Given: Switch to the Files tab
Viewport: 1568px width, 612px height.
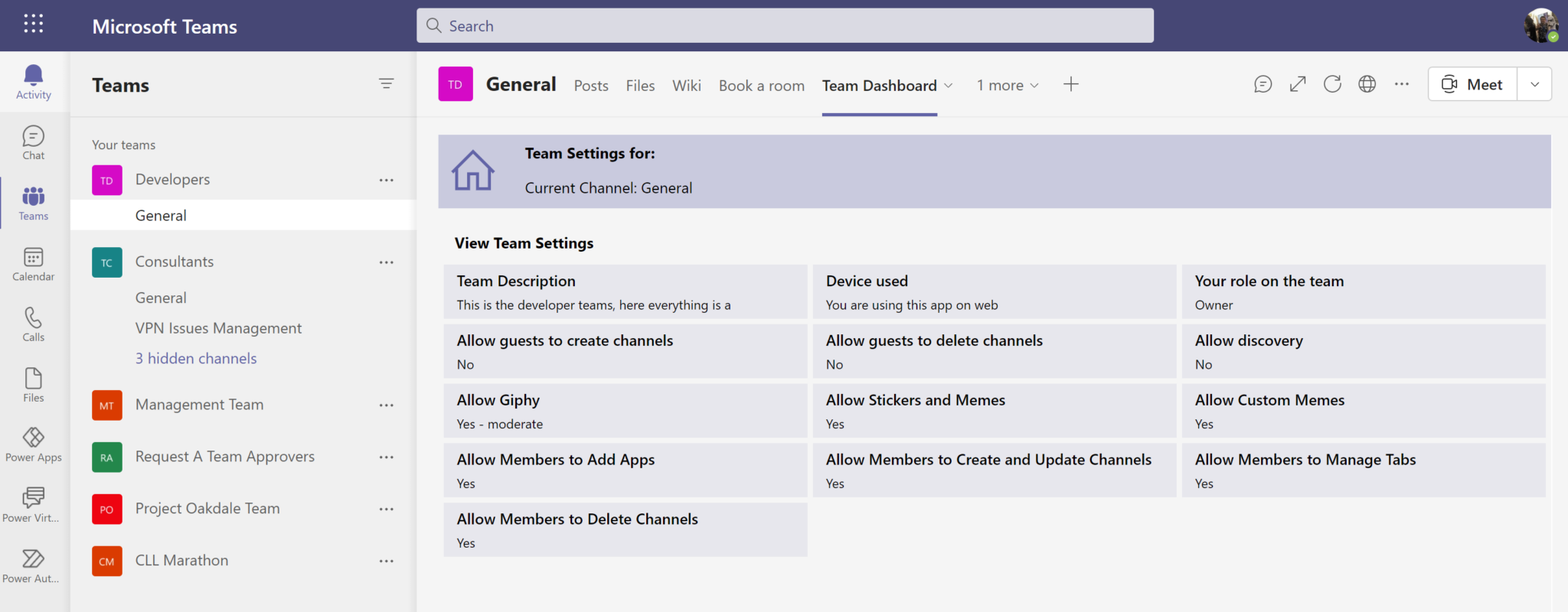Looking at the screenshot, I should [x=640, y=86].
